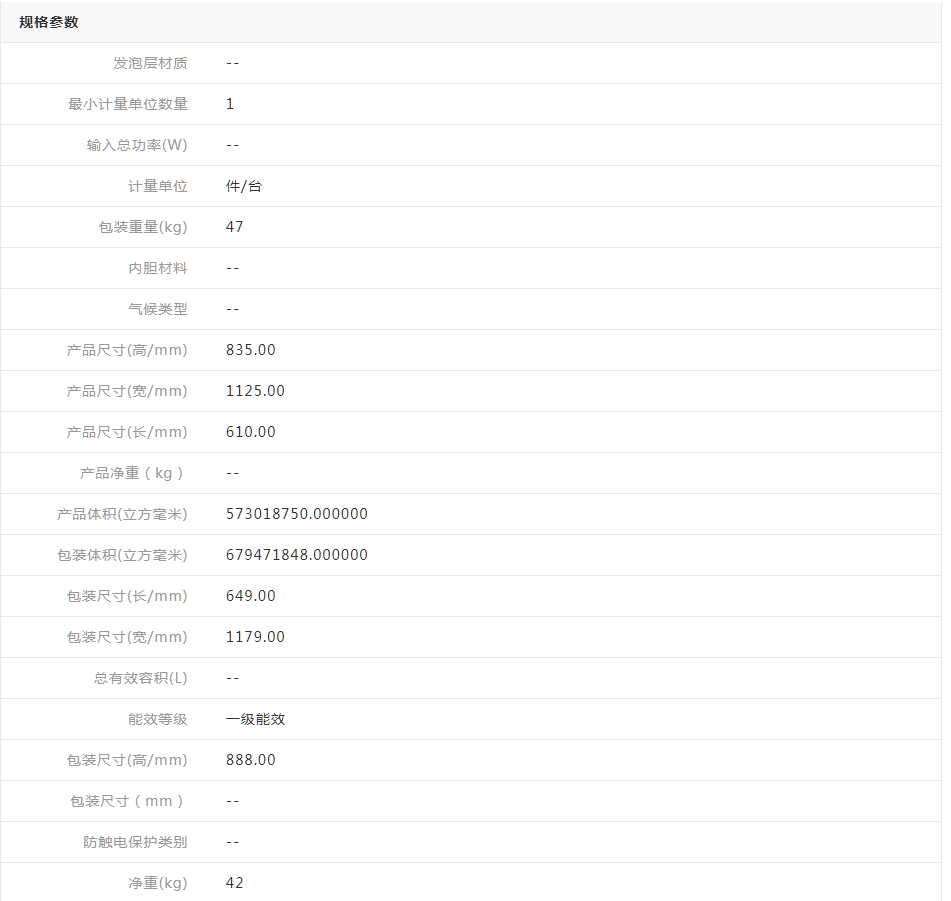Image resolution: width=951 pixels, height=901 pixels.
Task: Click the net weight value 42
Action: (x=235, y=883)
